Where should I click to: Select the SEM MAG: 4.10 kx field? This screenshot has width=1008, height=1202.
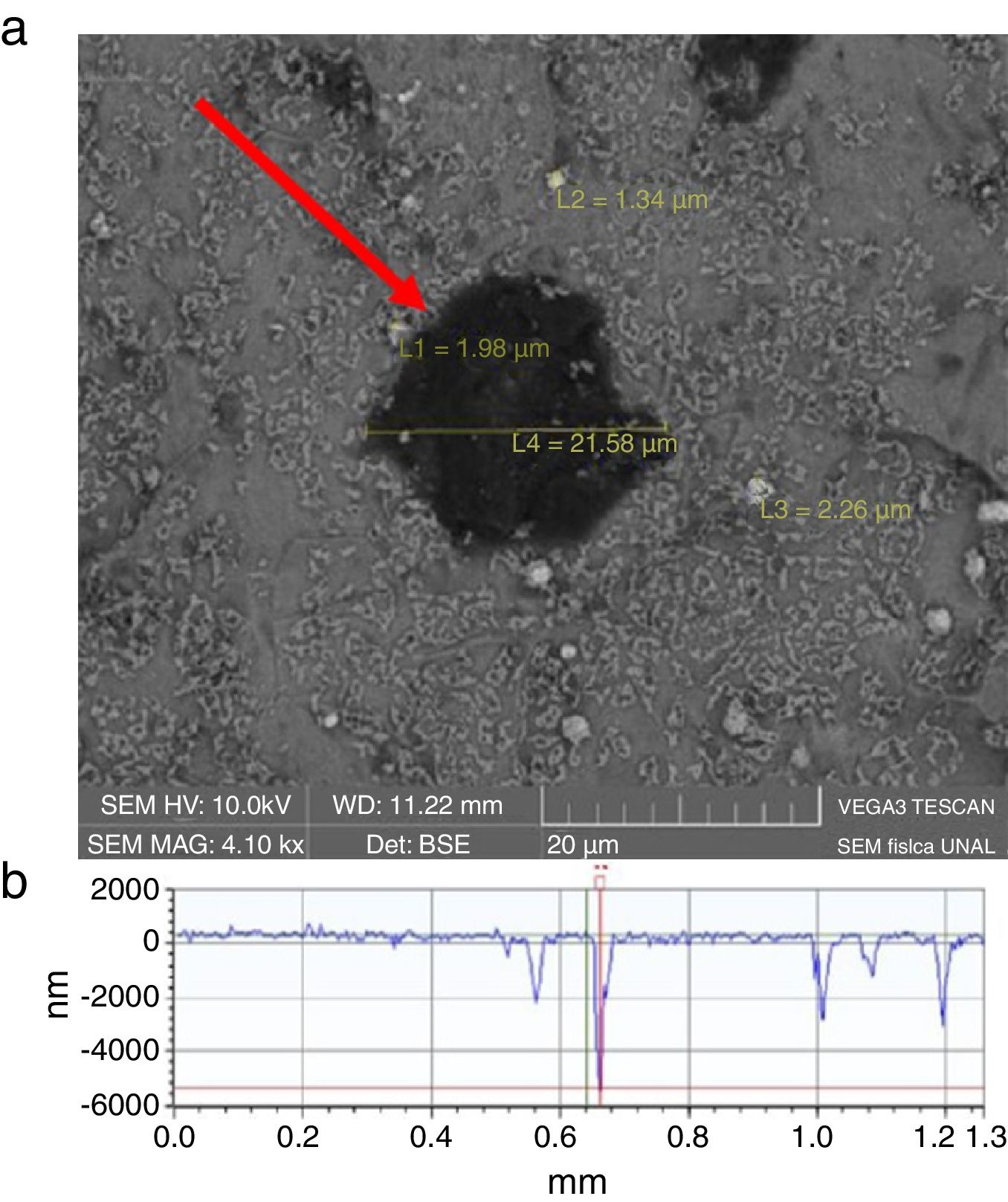point(196,845)
